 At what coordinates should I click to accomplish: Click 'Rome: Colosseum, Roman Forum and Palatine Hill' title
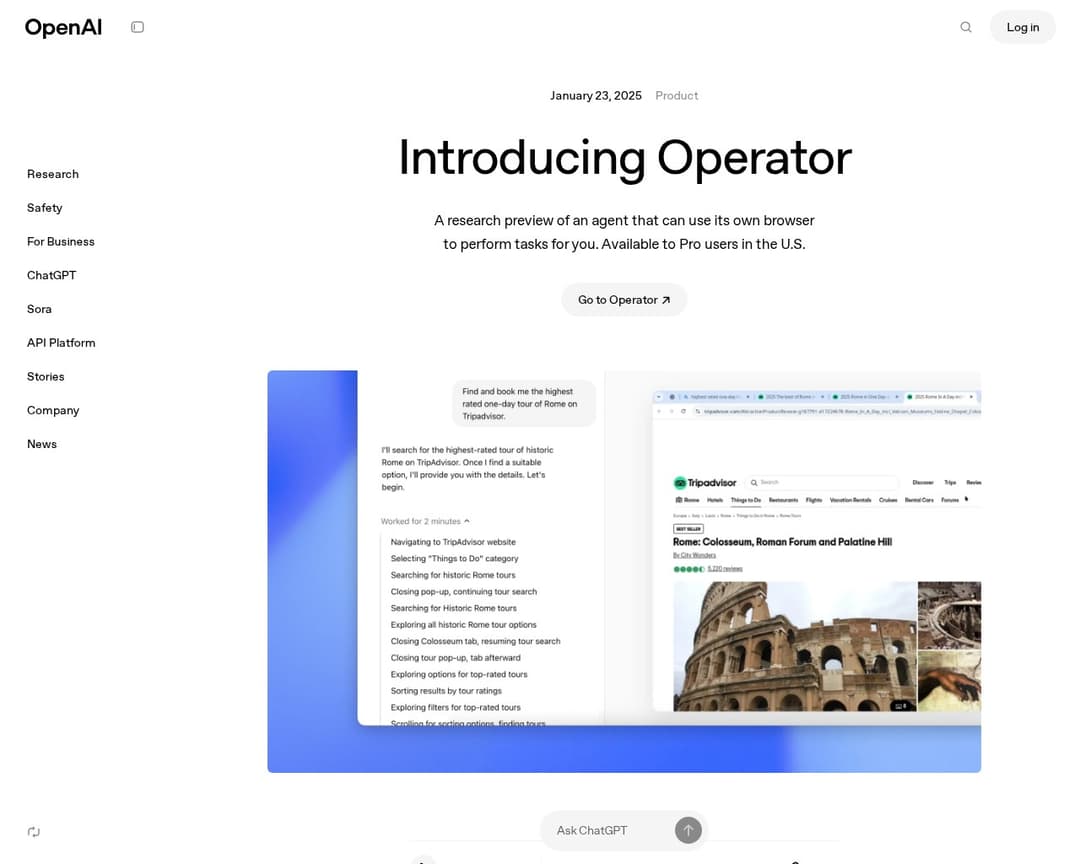(x=782, y=542)
